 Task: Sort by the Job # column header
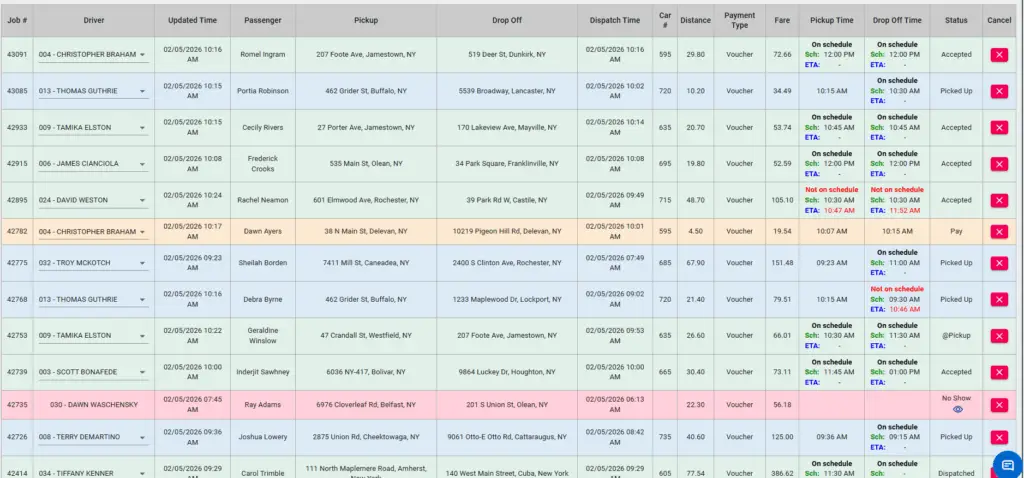click(17, 19)
